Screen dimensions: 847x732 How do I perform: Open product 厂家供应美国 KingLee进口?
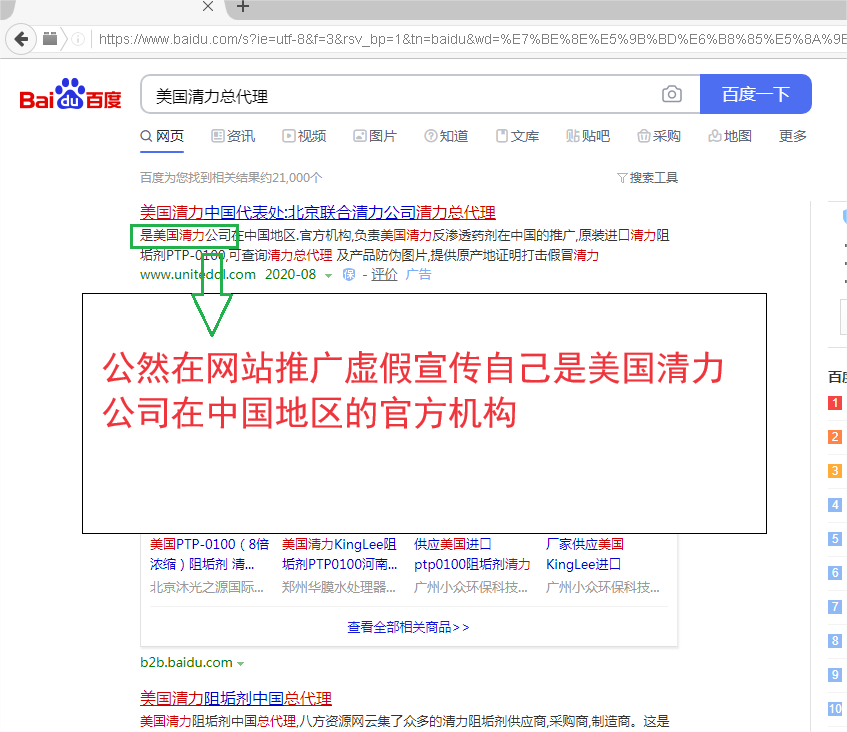585,554
